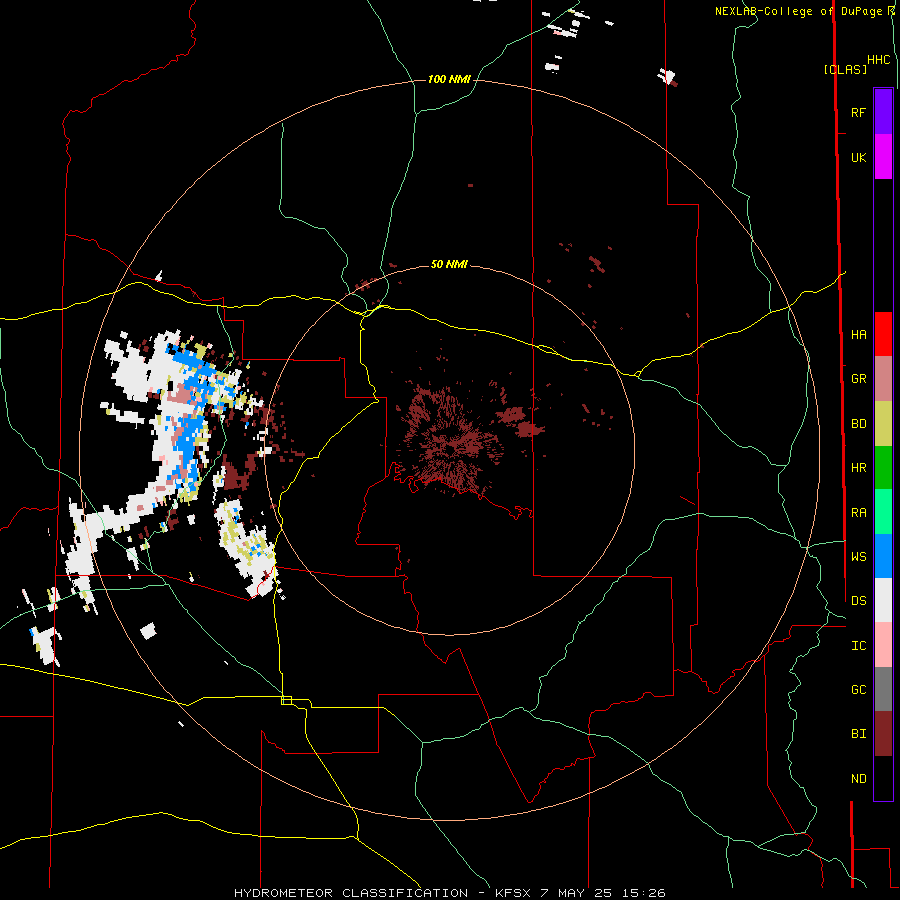Viewport: 900px width, 900px height.
Task: Click the BD legend label
Action: click(x=858, y=424)
